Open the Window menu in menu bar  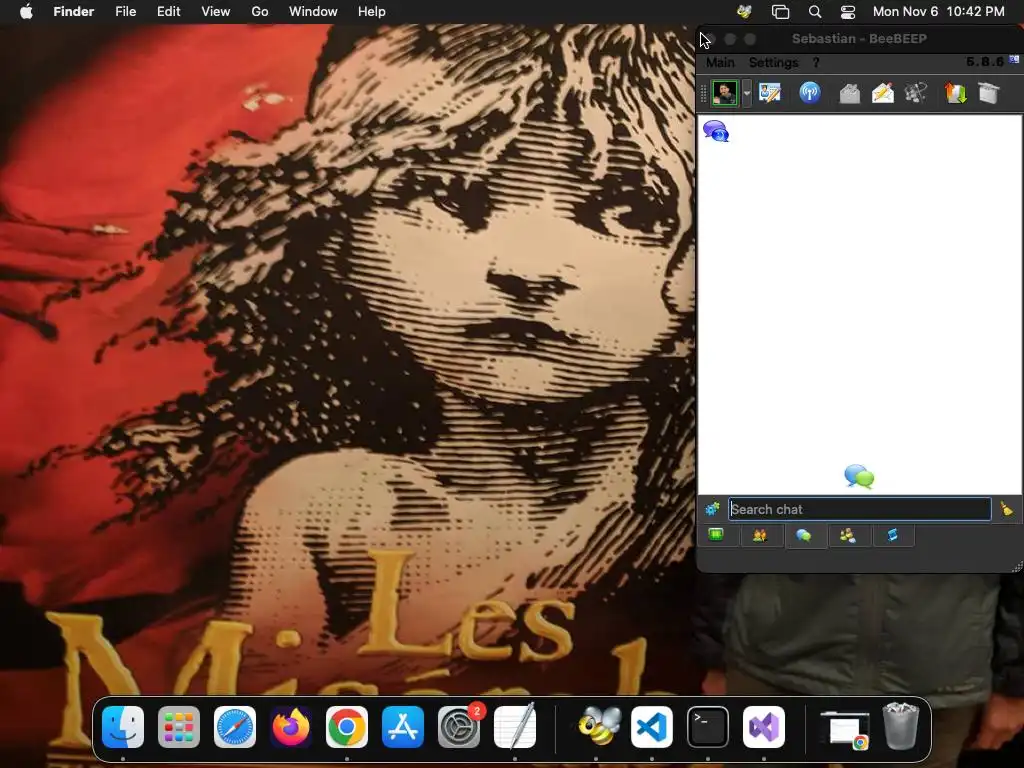point(313,12)
